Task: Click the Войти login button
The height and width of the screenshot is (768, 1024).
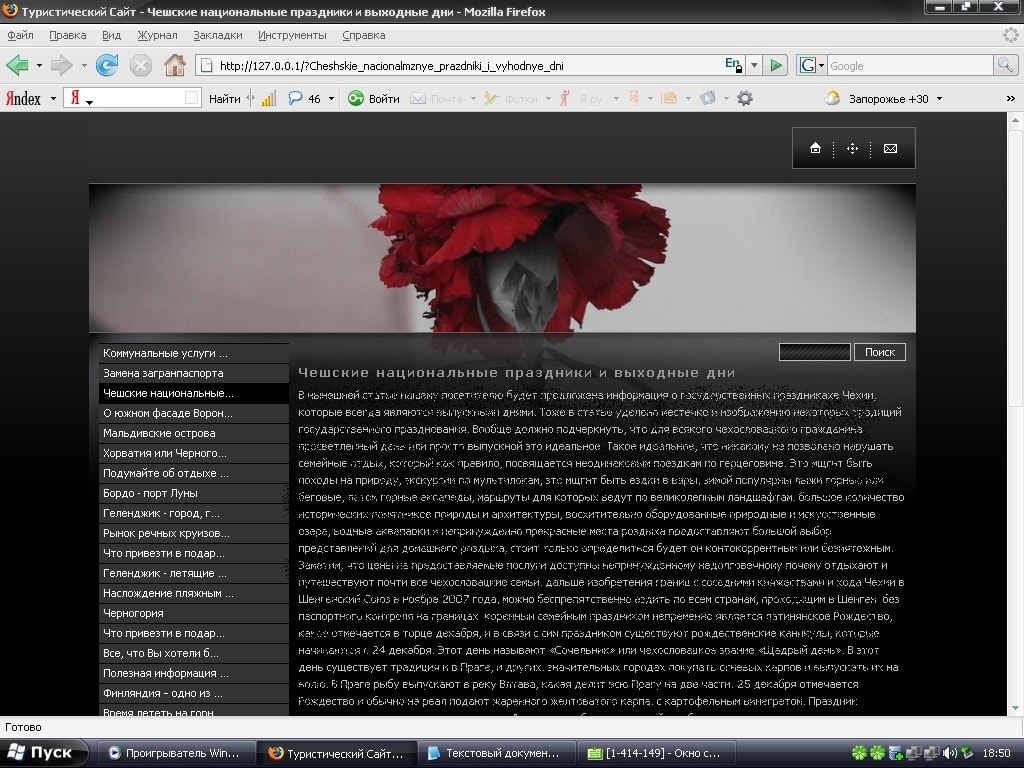Action: pos(374,99)
